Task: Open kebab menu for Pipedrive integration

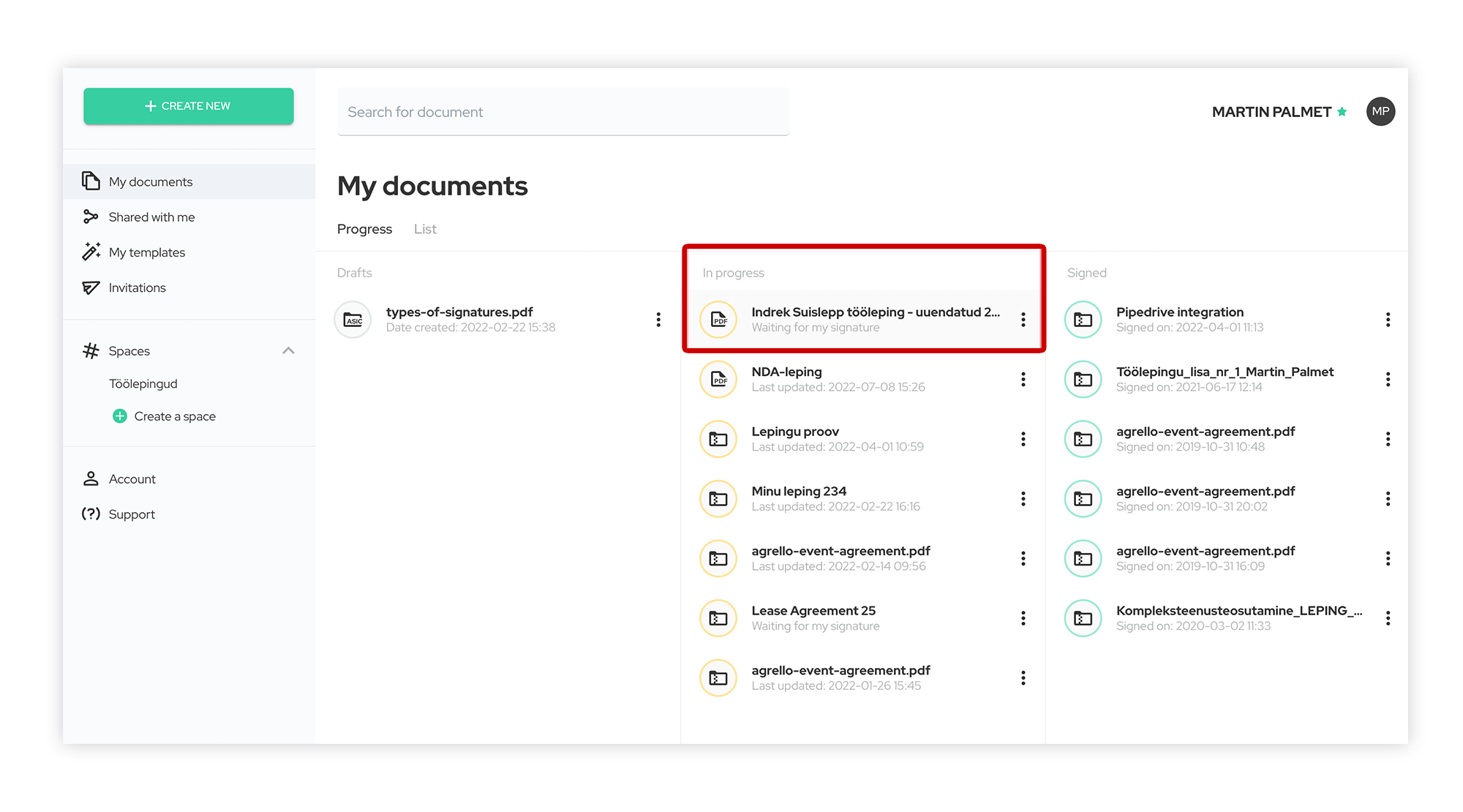Action: click(1387, 319)
